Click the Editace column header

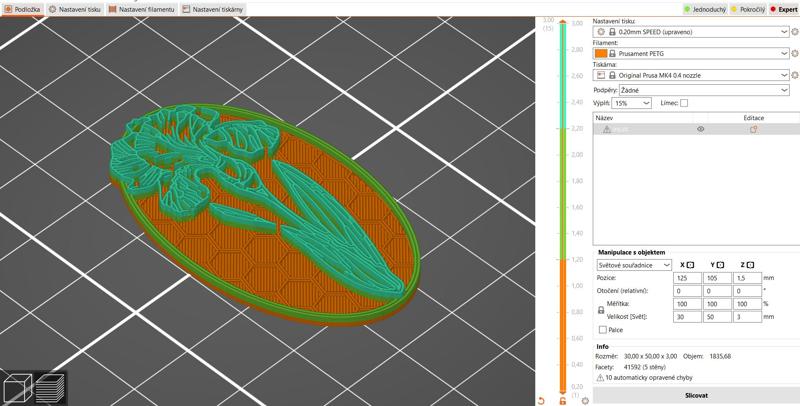pyautogui.click(x=754, y=118)
